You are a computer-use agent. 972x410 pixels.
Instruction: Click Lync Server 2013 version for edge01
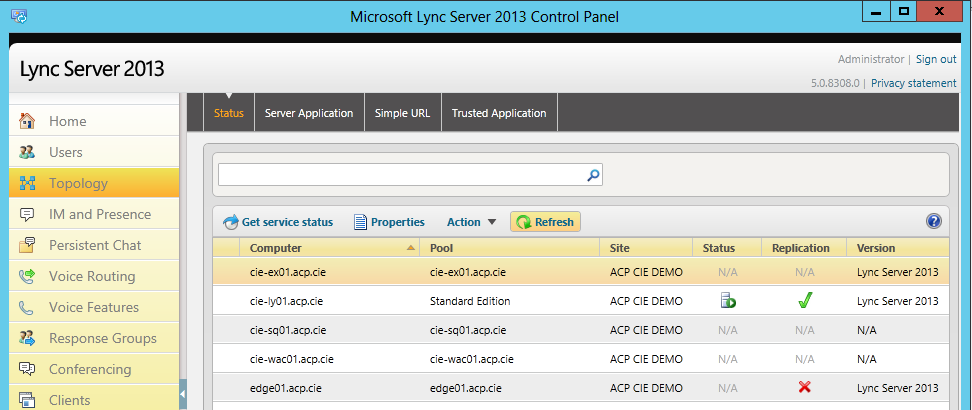(898, 388)
